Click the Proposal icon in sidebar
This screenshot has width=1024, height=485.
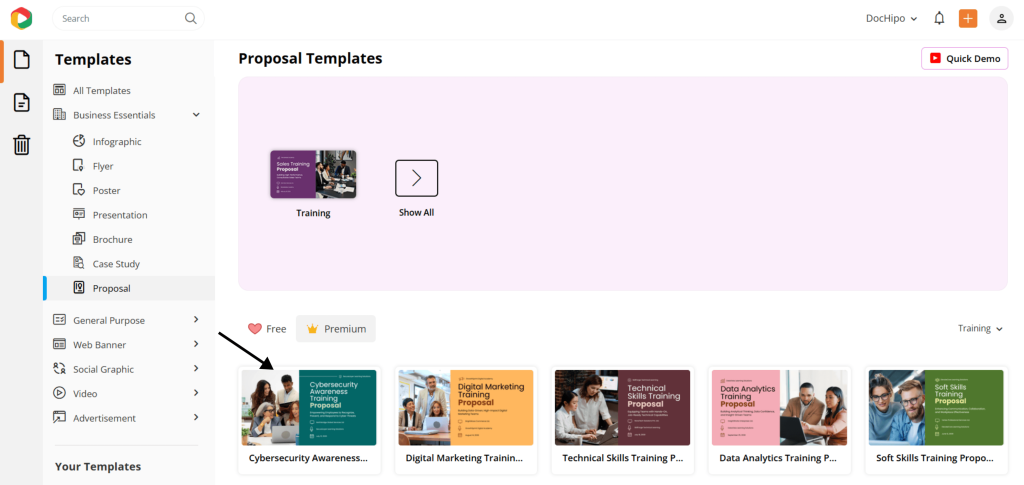pyautogui.click(x=79, y=288)
